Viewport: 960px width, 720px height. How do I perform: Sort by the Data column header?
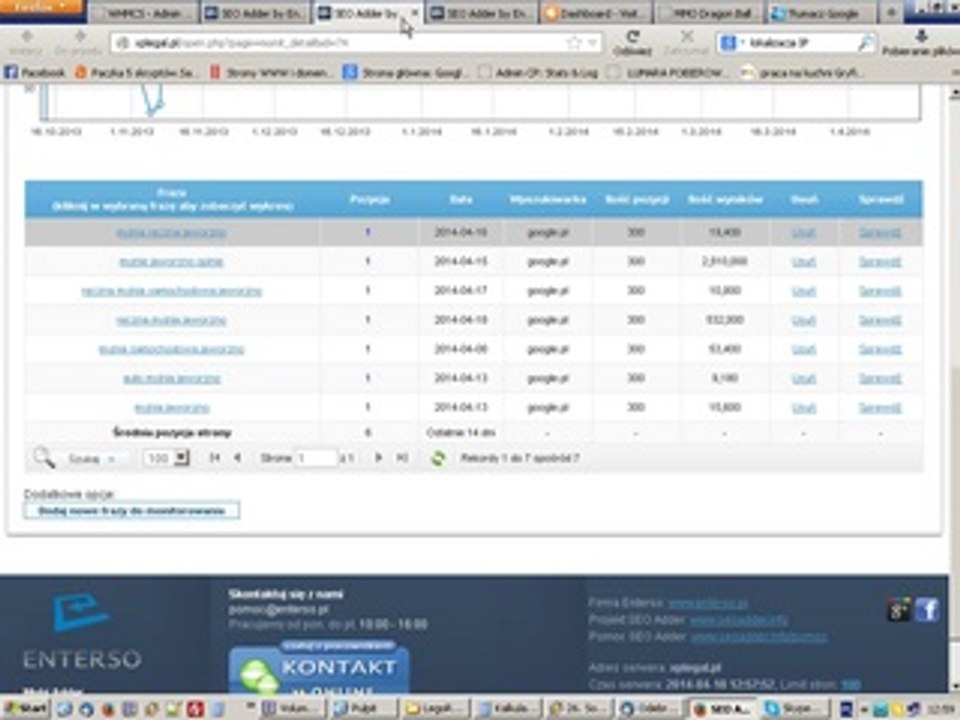click(460, 200)
